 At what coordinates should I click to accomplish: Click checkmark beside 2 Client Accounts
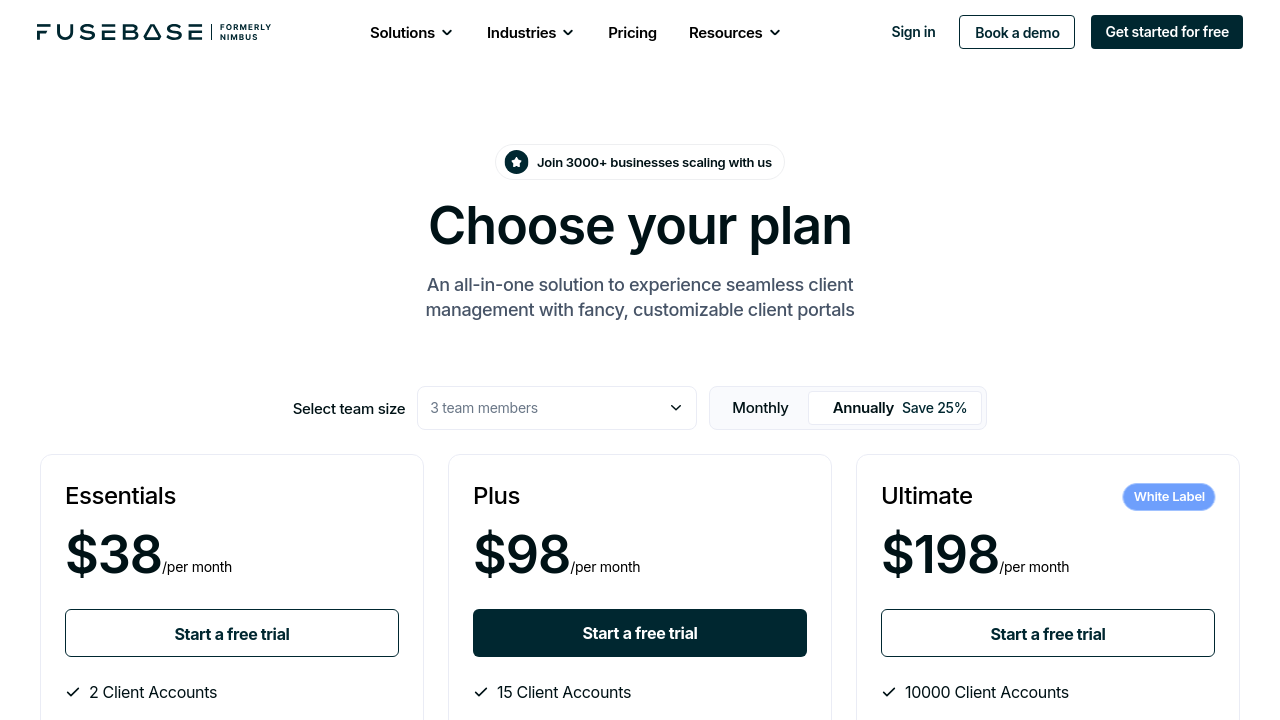[73, 692]
